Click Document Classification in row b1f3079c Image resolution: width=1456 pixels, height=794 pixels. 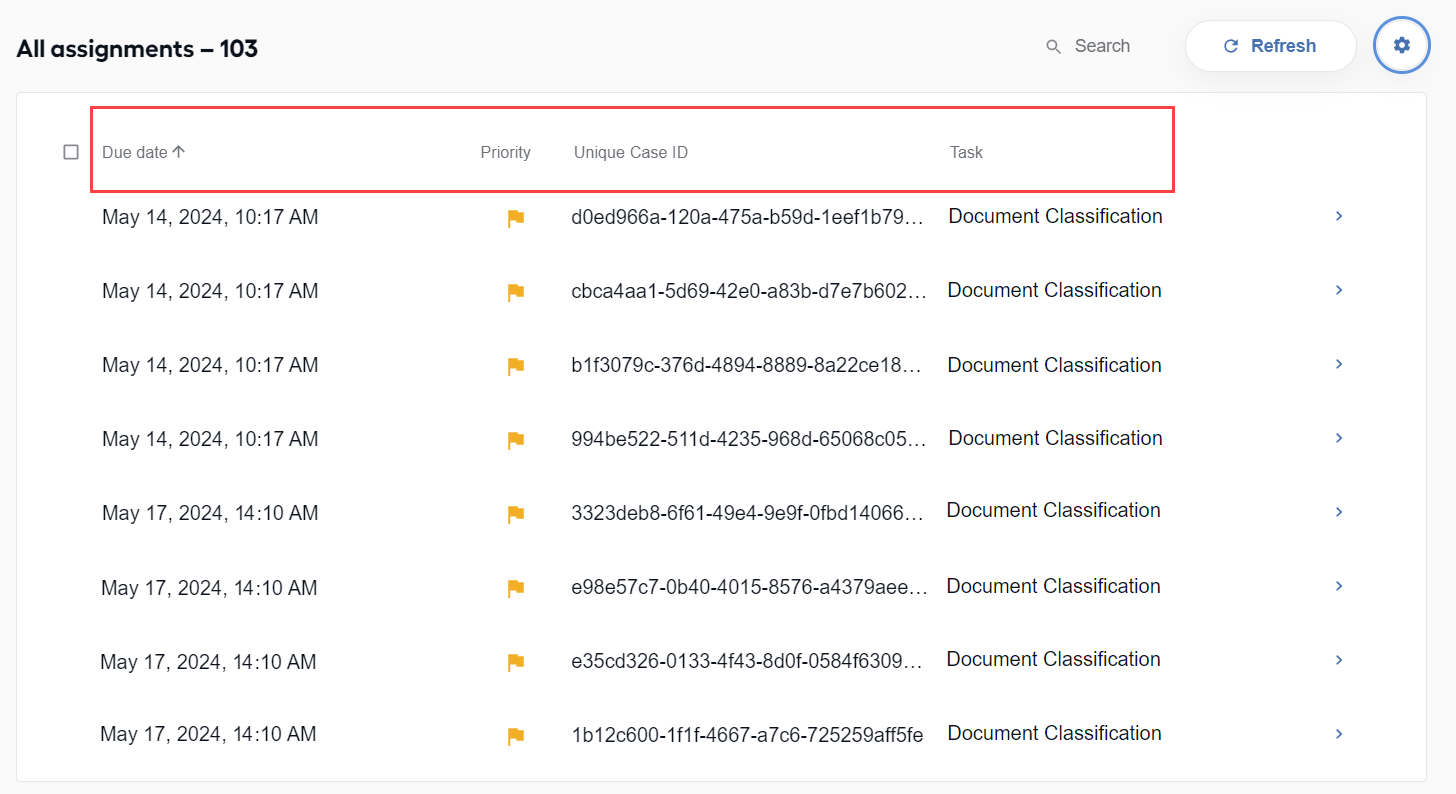[x=1054, y=365]
